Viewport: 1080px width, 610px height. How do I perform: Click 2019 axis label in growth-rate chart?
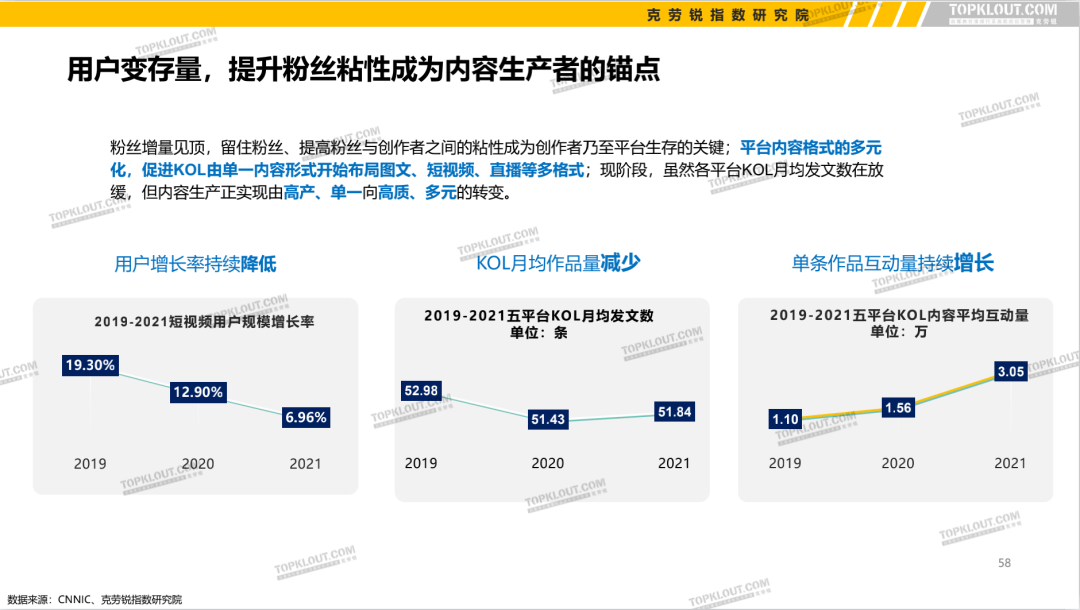click(x=90, y=464)
